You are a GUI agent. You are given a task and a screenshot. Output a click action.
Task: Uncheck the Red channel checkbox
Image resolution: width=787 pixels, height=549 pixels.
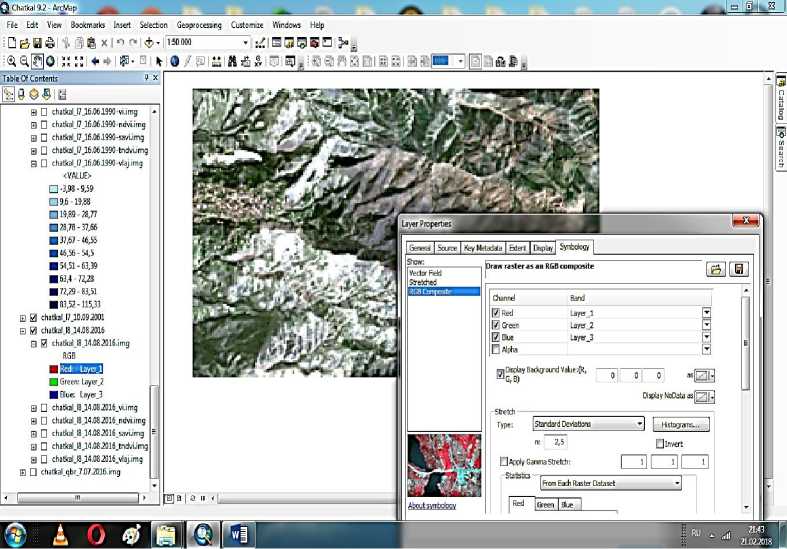pyautogui.click(x=496, y=312)
